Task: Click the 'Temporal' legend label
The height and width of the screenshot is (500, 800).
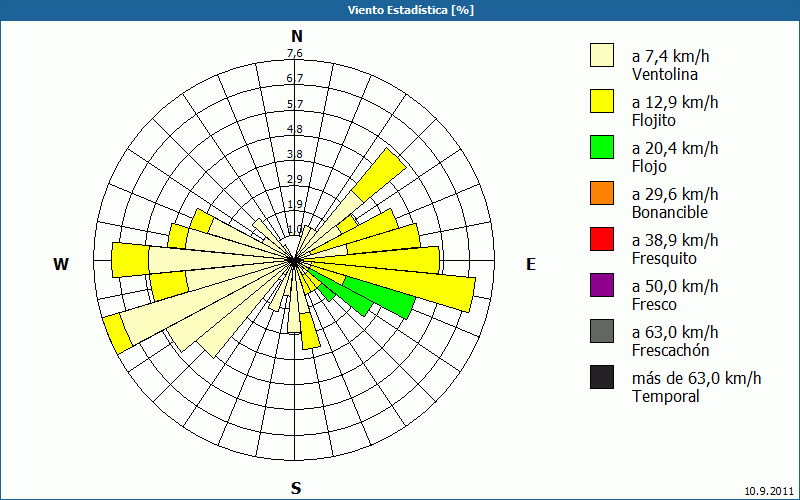Action: tap(666, 396)
